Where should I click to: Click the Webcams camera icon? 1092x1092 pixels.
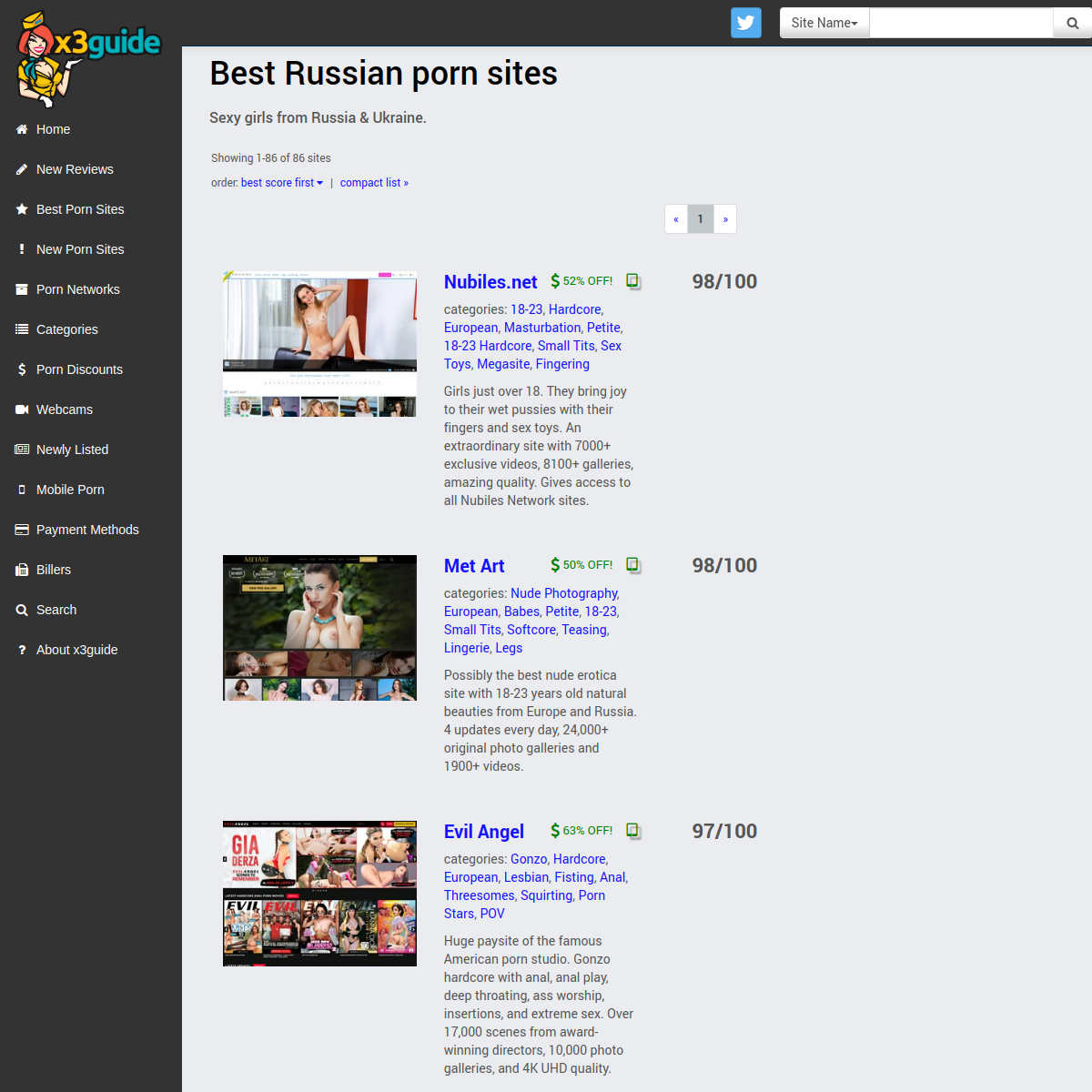(x=22, y=409)
